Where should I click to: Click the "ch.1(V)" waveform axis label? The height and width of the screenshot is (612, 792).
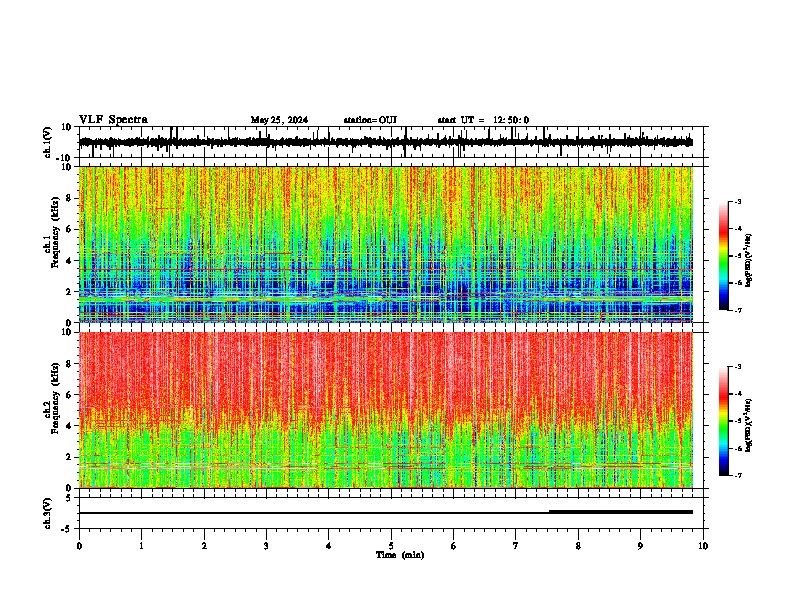tap(48, 142)
